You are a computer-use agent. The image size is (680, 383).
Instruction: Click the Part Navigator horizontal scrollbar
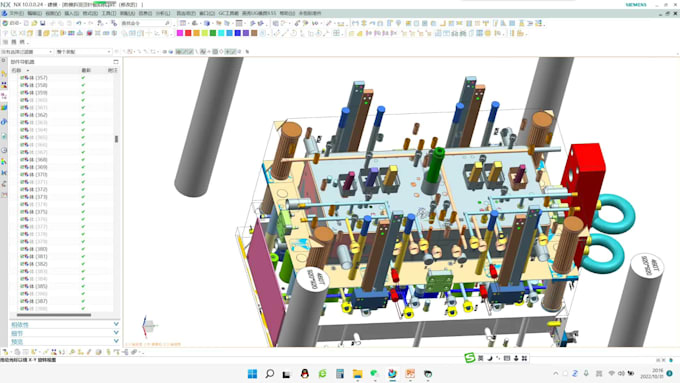coord(54,315)
